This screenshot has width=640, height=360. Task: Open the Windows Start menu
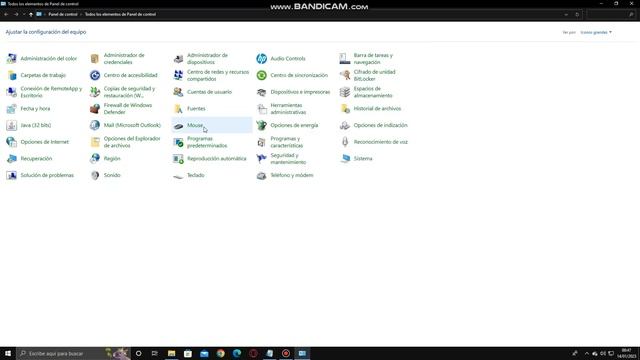pos(8,353)
